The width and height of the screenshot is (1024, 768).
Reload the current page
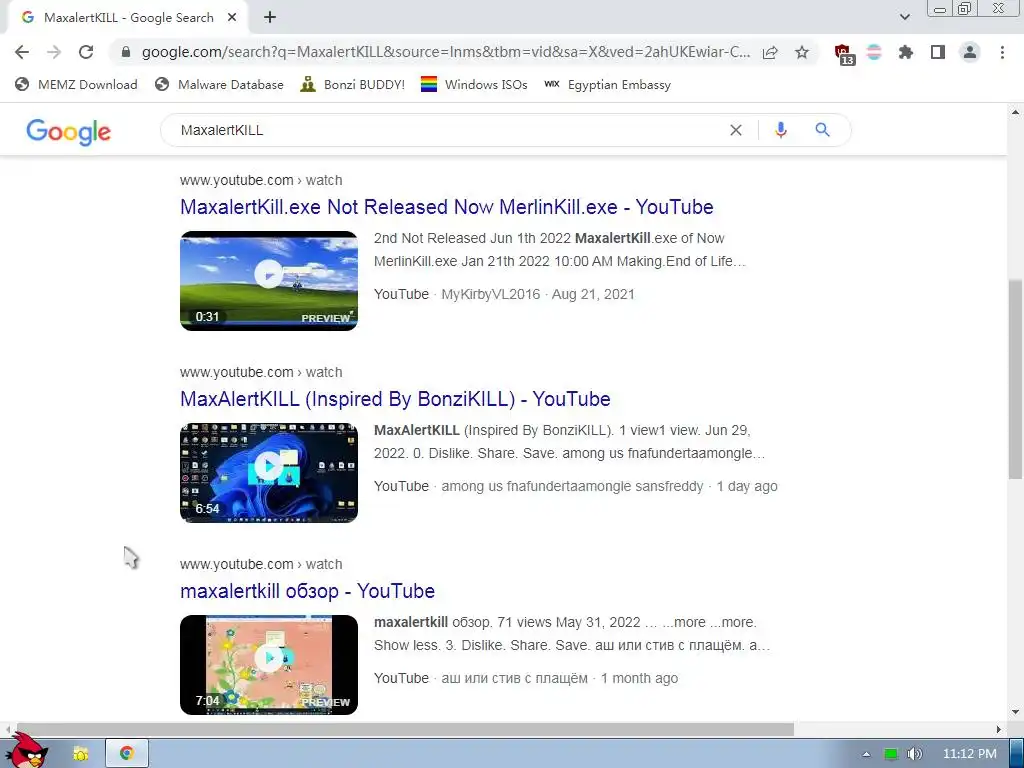click(x=86, y=52)
